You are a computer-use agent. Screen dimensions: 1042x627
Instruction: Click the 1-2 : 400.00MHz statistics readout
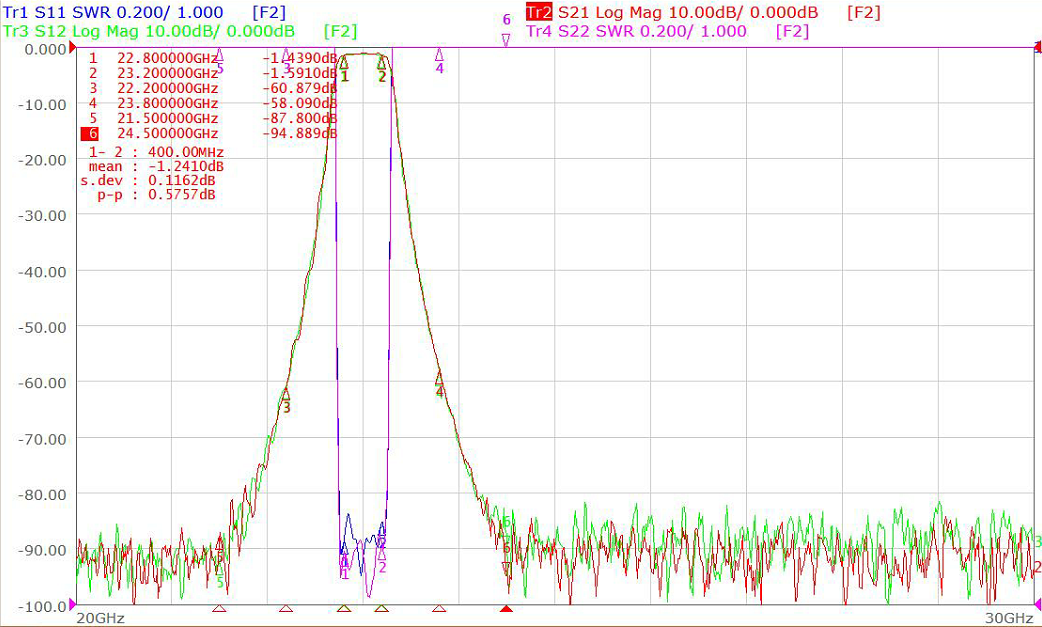tap(156, 152)
